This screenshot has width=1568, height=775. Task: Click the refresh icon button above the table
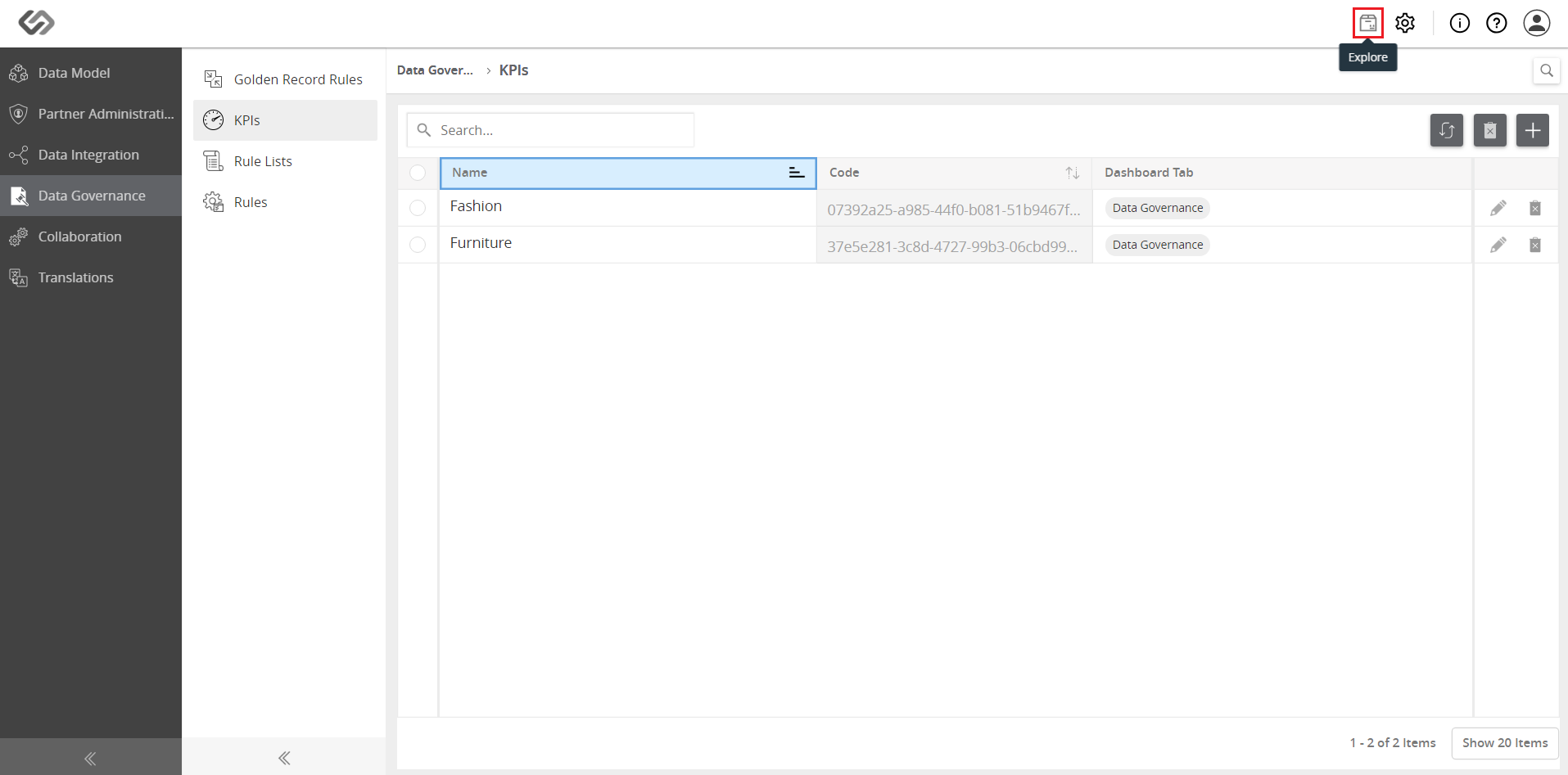[1446, 130]
